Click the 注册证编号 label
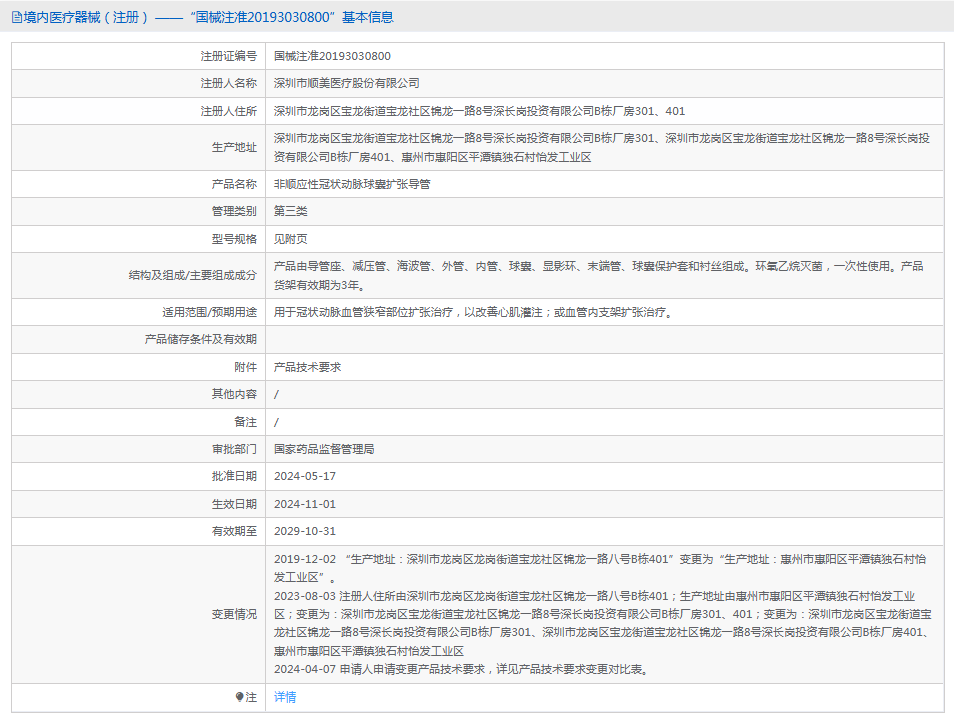The width and height of the screenshot is (954, 718). click(x=229, y=56)
